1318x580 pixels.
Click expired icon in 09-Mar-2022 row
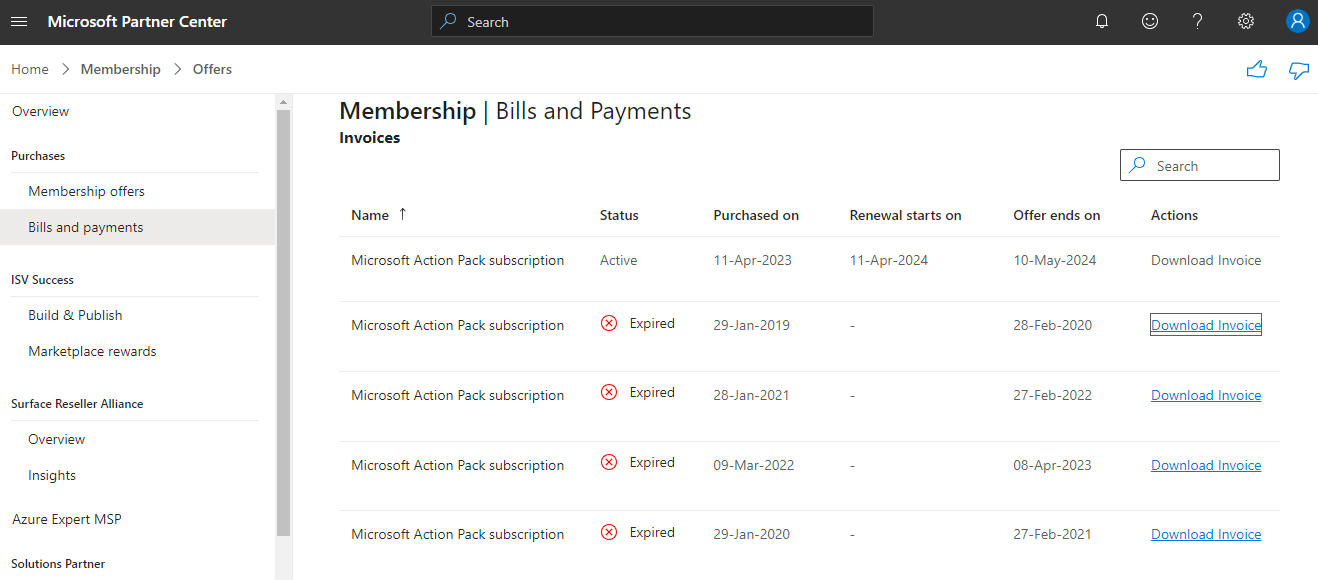click(609, 462)
